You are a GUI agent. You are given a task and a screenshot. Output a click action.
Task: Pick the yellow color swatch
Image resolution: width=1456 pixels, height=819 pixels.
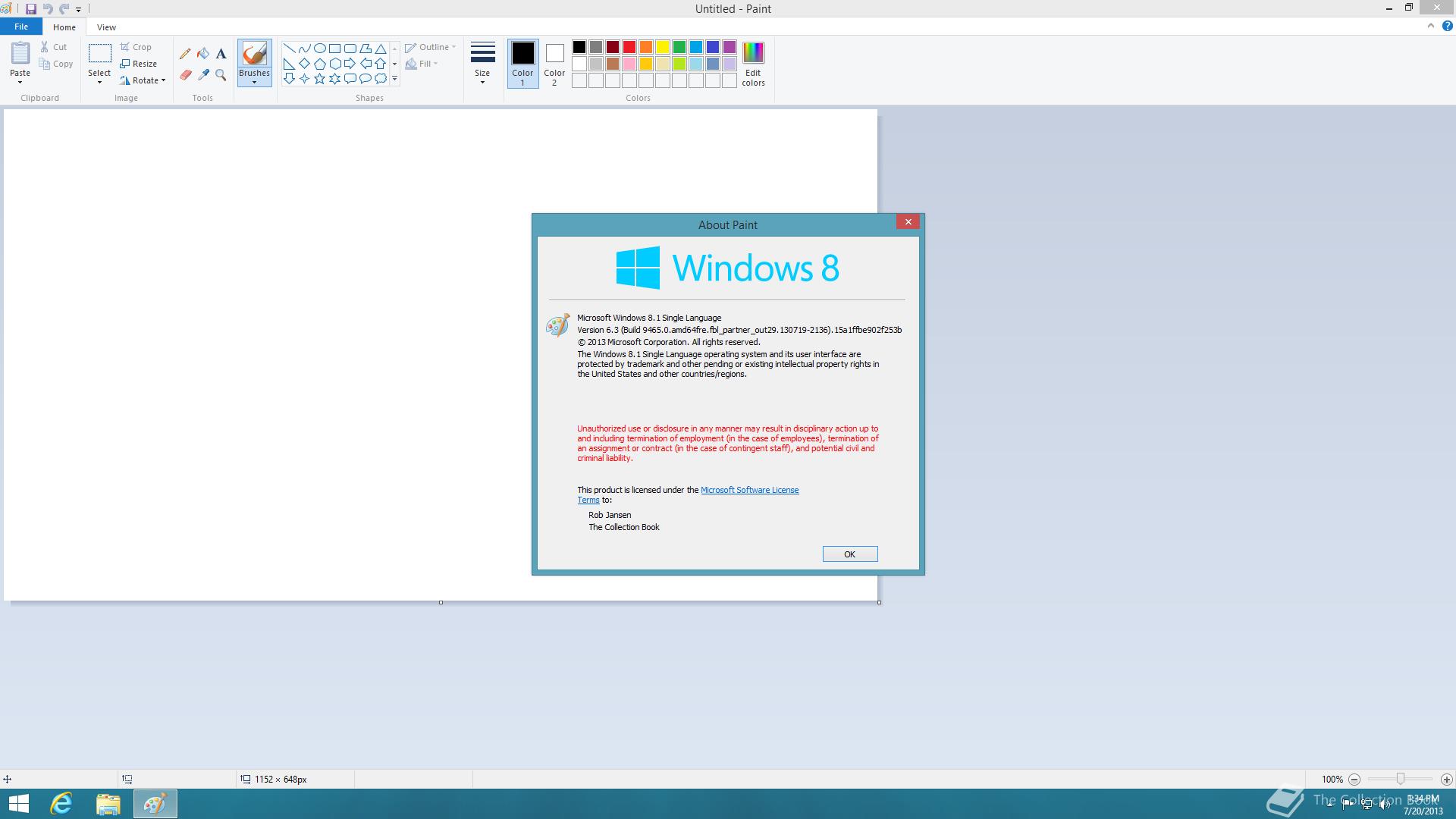coord(663,48)
